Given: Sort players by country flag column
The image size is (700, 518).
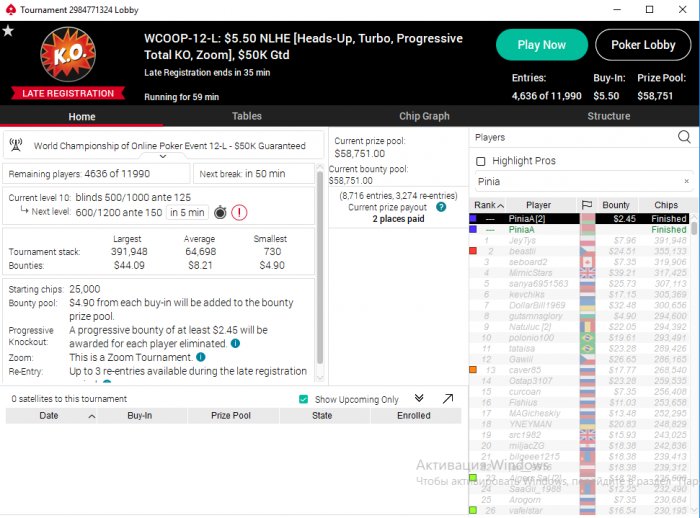Looking at the screenshot, I should (x=587, y=205).
